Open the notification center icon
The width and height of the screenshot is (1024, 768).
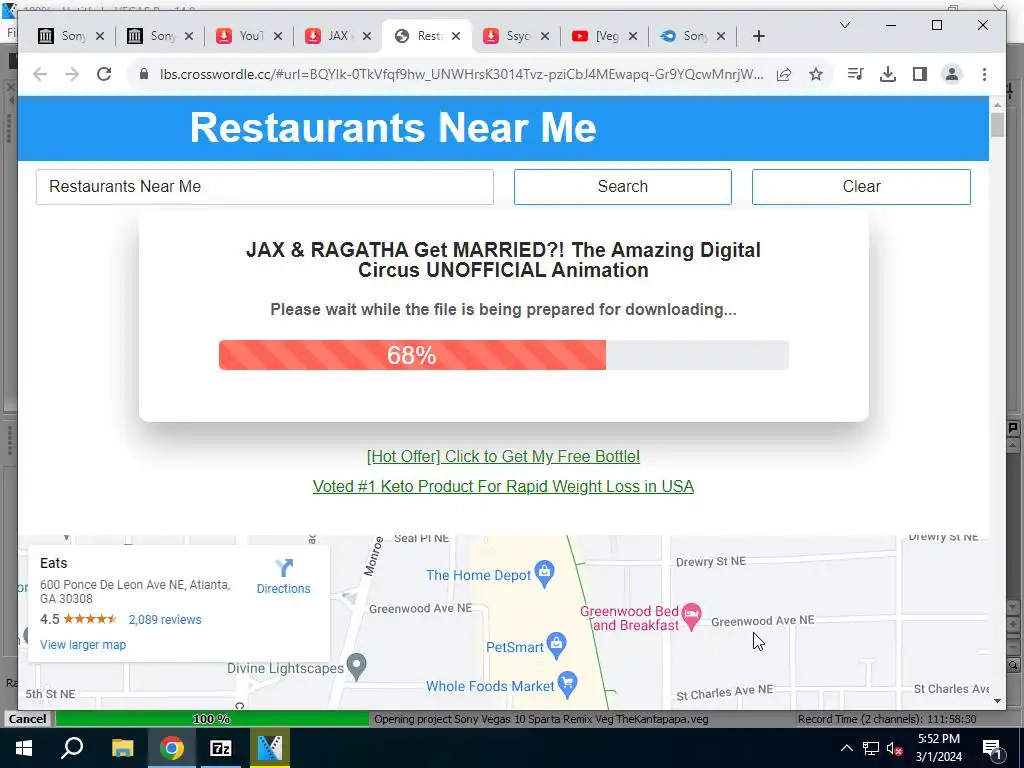pyautogui.click(x=991, y=748)
